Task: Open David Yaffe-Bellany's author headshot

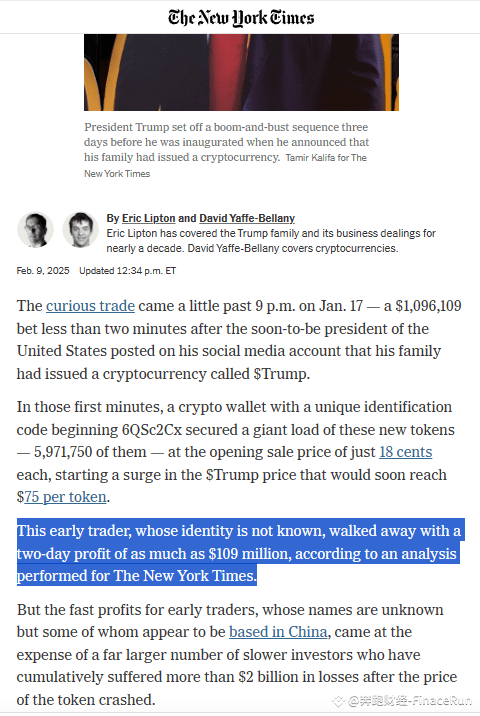Action: [80, 230]
